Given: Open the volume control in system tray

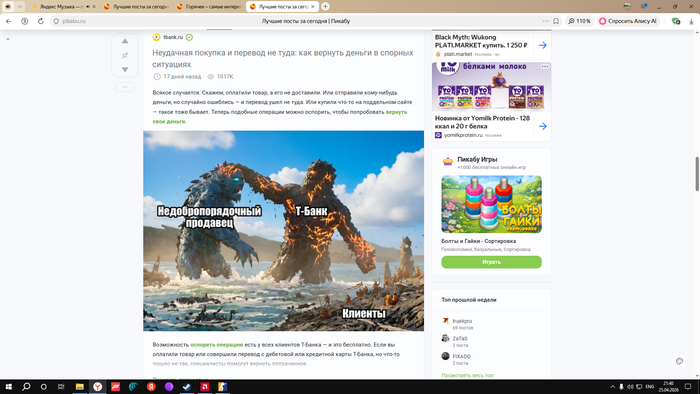Looking at the screenshot, I should click(630, 386).
